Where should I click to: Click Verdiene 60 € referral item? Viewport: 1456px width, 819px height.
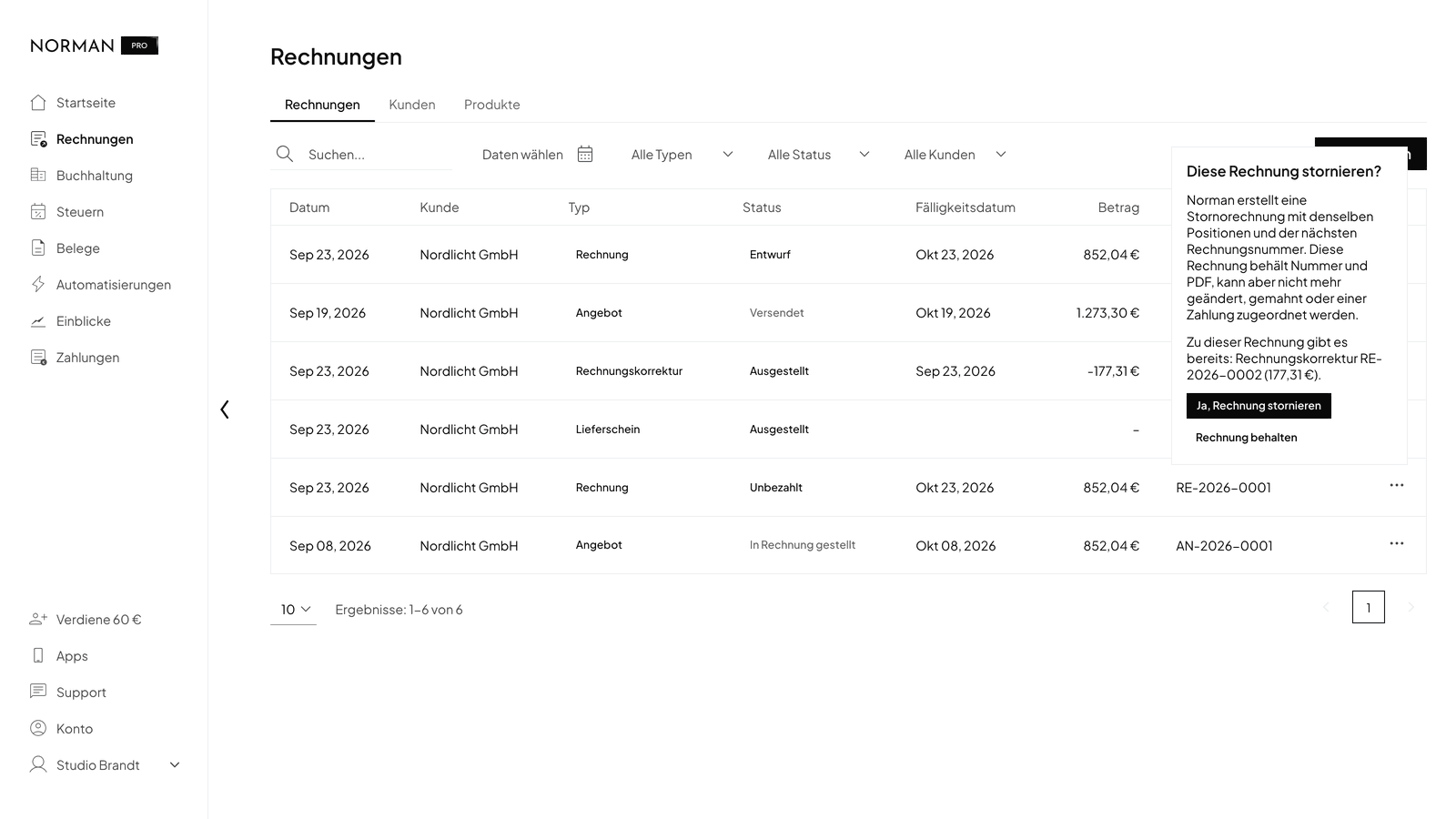pyautogui.click(x=86, y=620)
